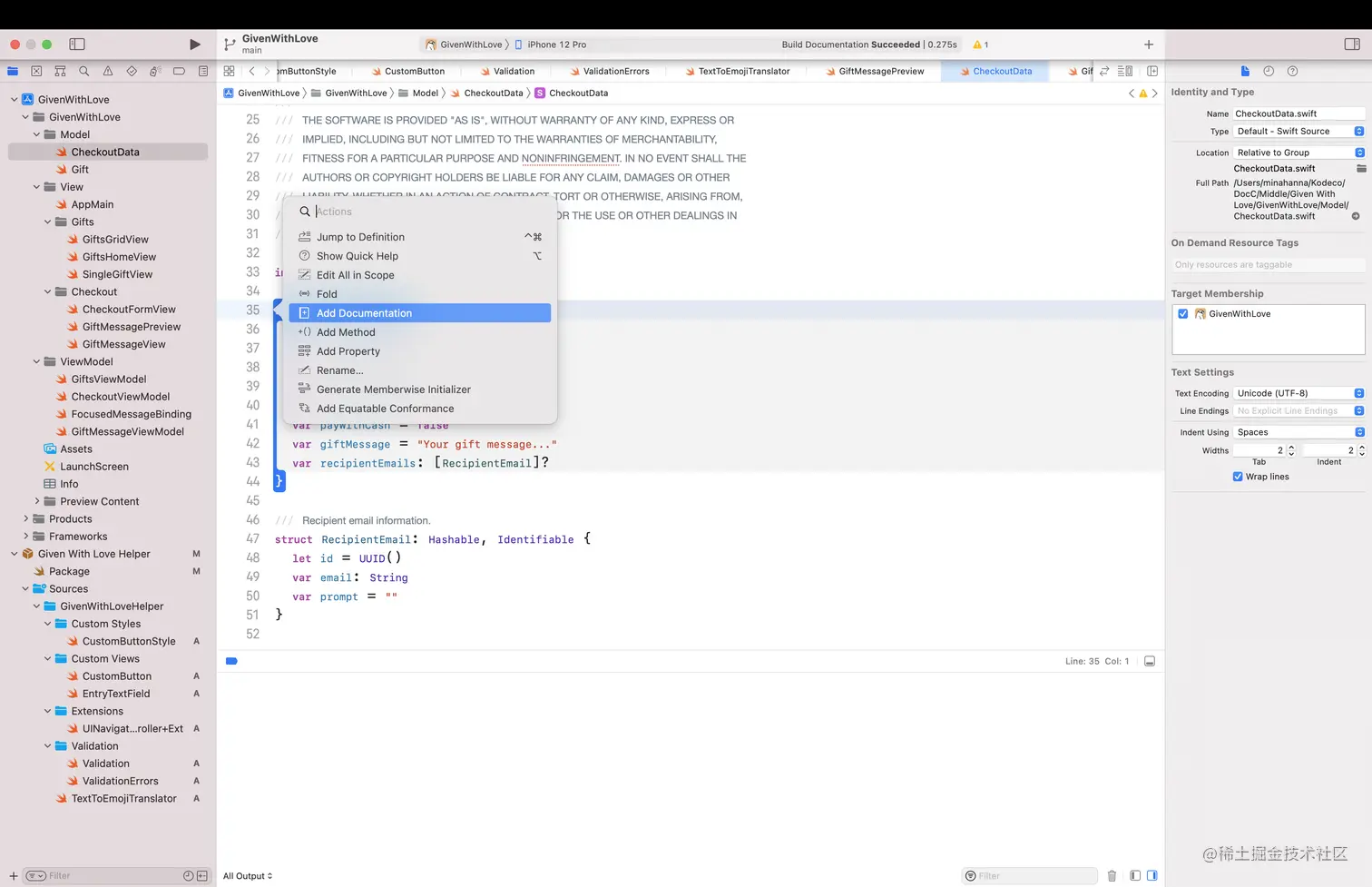Show the quick help inspector tab
The width and height of the screenshot is (1372, 887).
point(1292,71)
